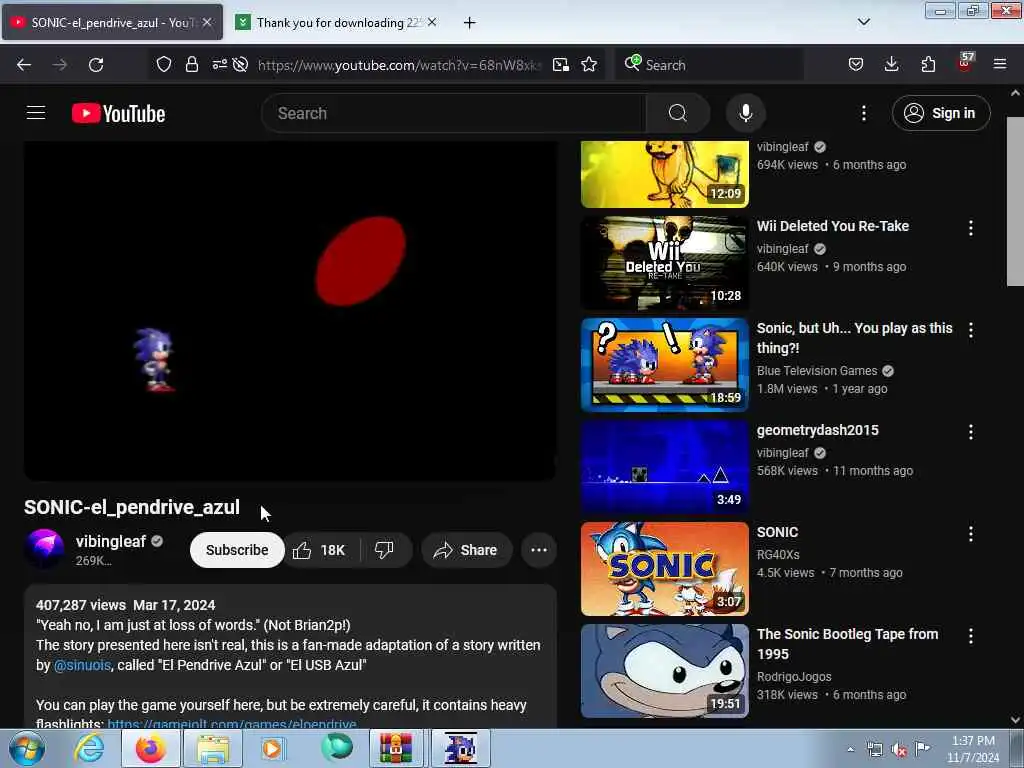The width and height of the screenshot is (1024, 768).
Task: Open the @sinuois link in description
Action: coord(82,665)
